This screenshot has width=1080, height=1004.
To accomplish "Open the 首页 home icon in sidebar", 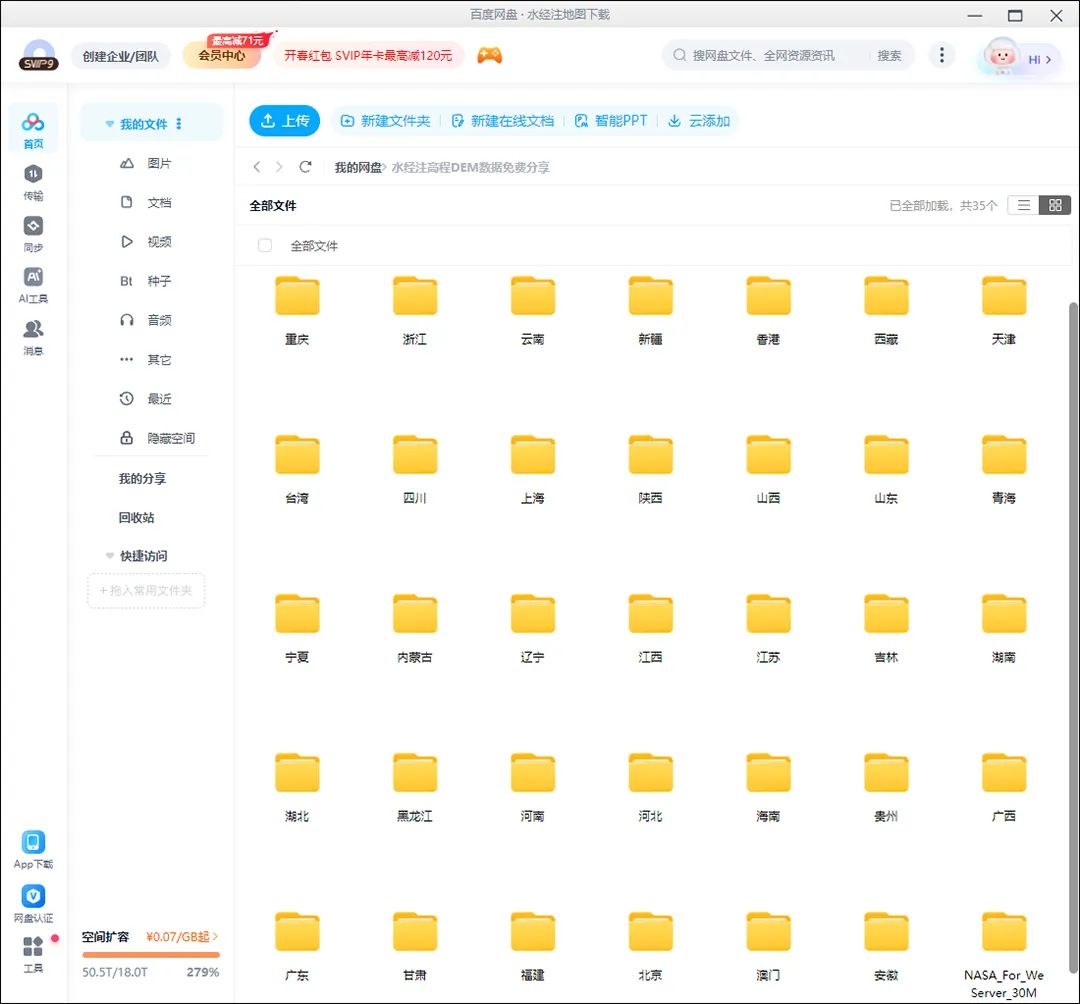I will pos(33,129).
